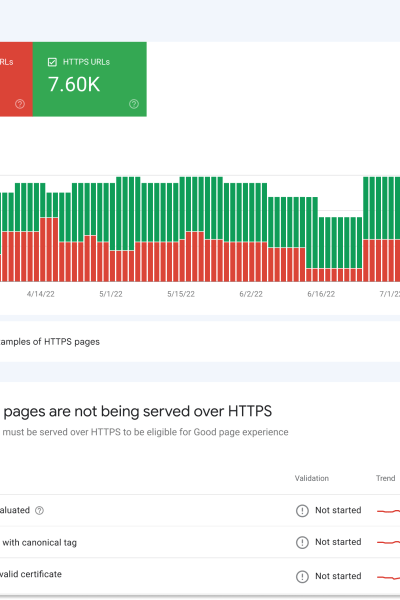Click 'pages are not being served over HTTPS' heading
The height and width of the screenshot is (600, 400).
(x=137, y=411)
